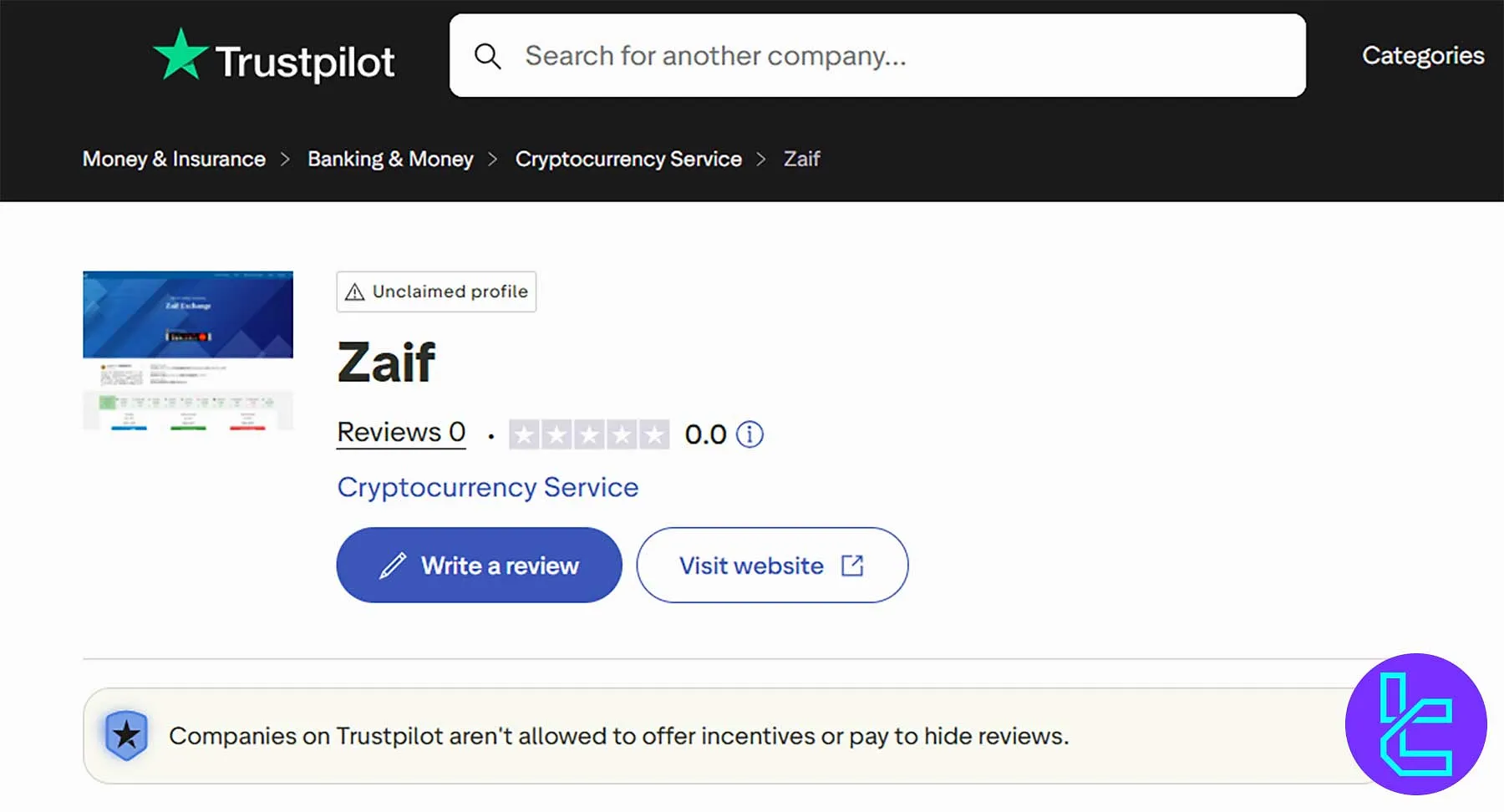This screenshot has width=1504, height=812.
Task: Click the shield star badge near the incentives notice
Action: pos(125,735)
